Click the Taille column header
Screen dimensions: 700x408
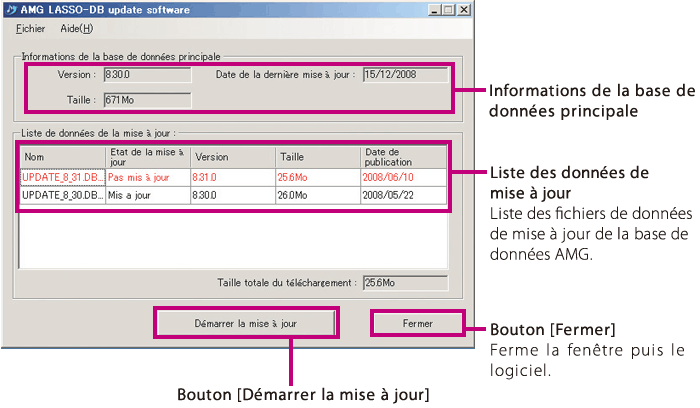click(318, 157)
